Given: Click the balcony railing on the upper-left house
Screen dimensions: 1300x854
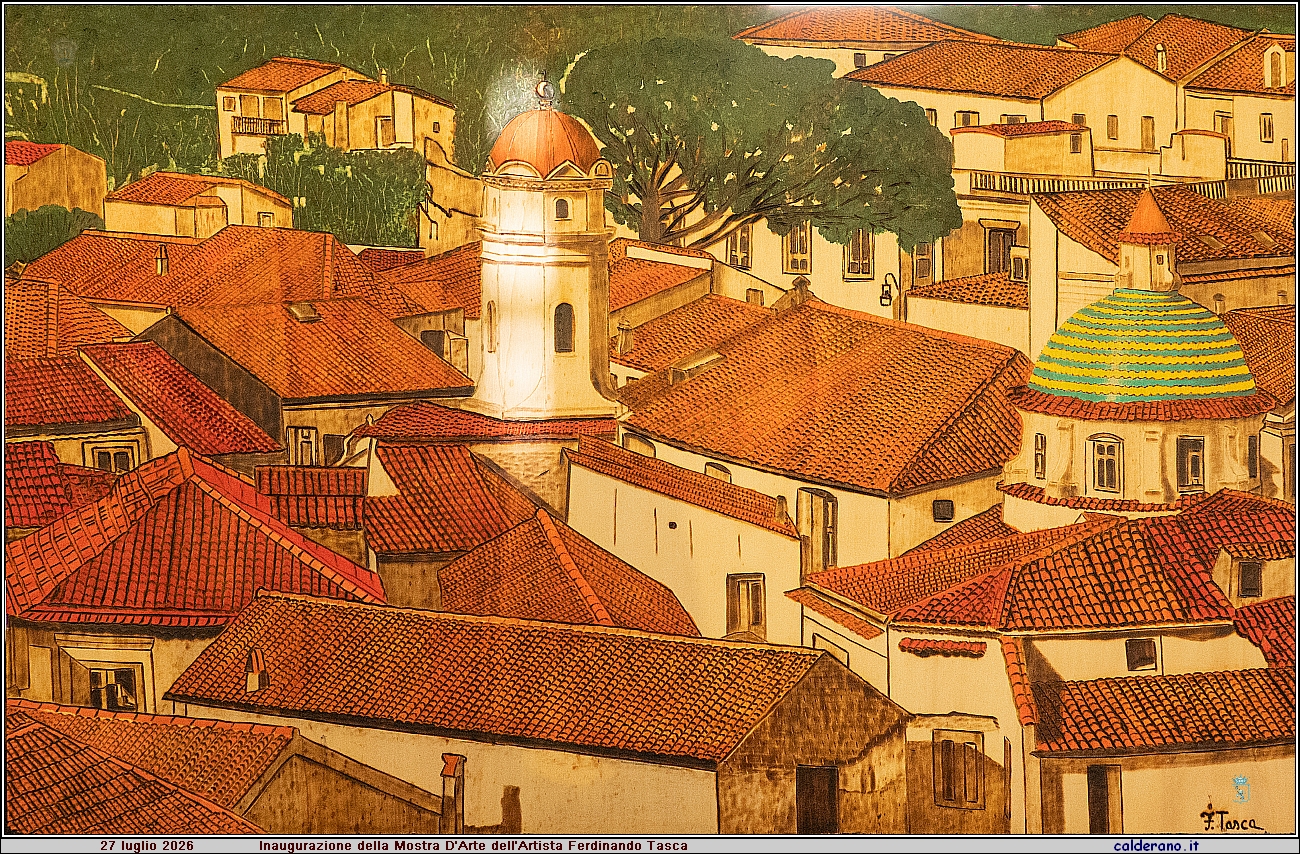Looking at the screenshot, I should pos(258,126).
